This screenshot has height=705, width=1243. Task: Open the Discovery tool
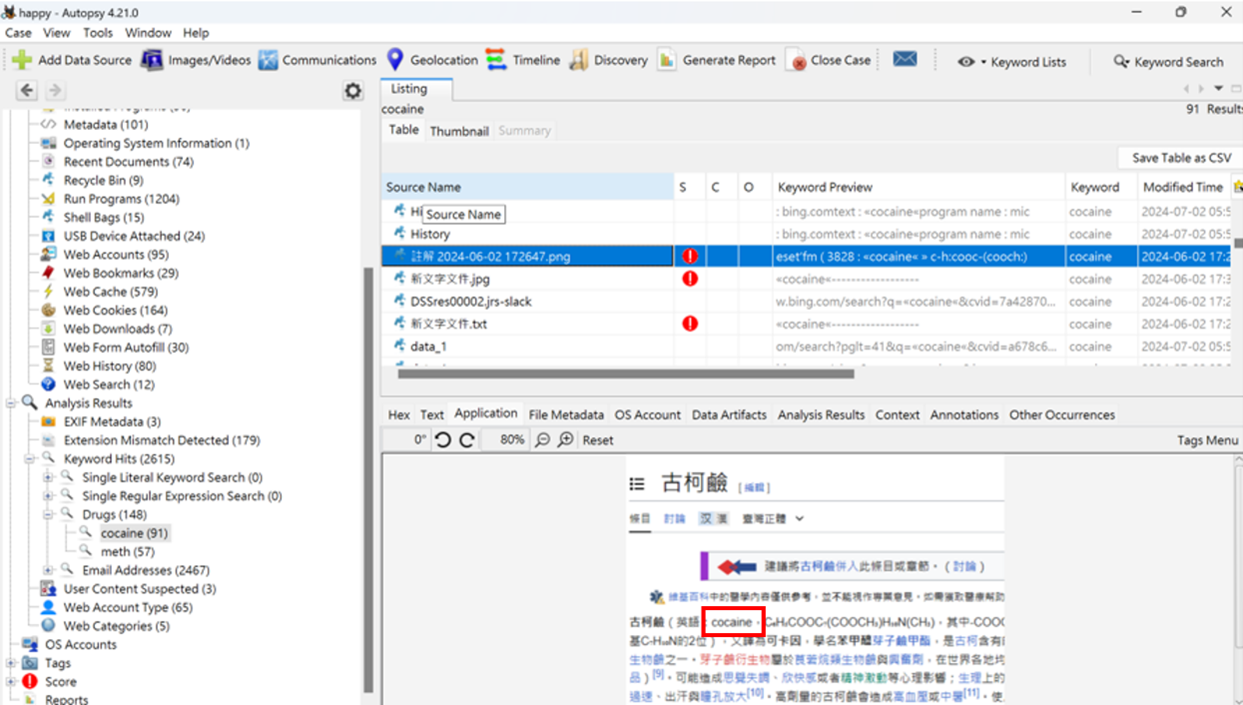pyautogui.click(x=608, y=60)
